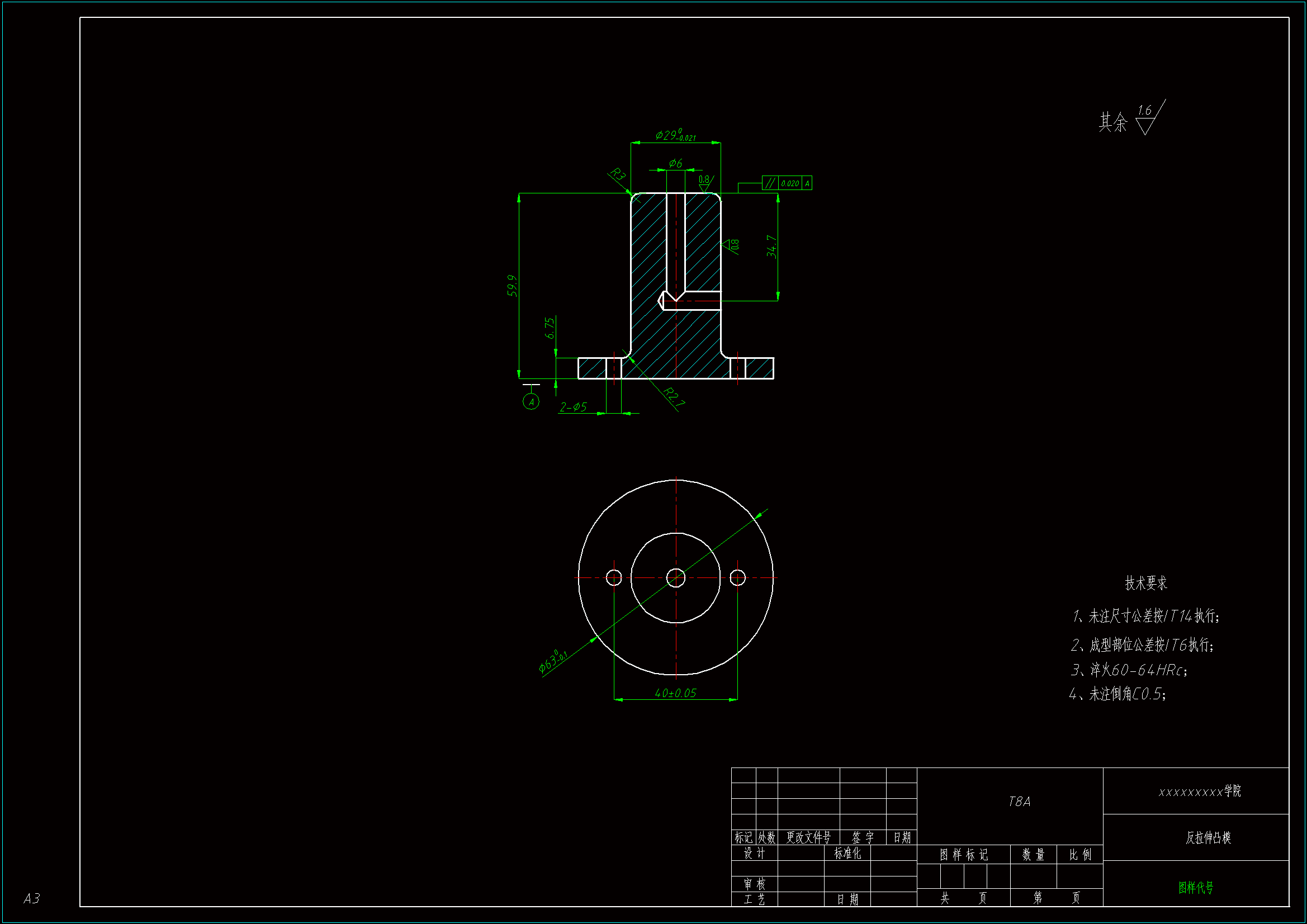Click the T8A material cell

click(1019, 802)
